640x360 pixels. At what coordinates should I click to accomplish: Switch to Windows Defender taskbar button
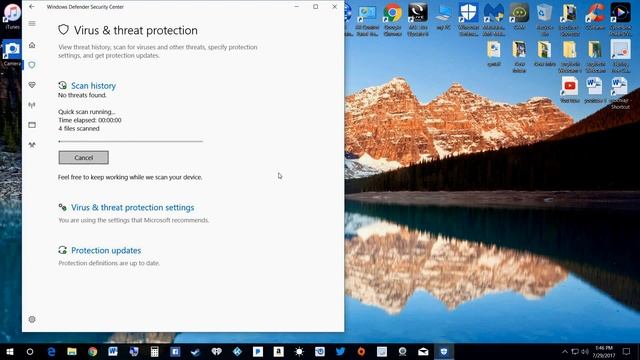click(444, 351)
